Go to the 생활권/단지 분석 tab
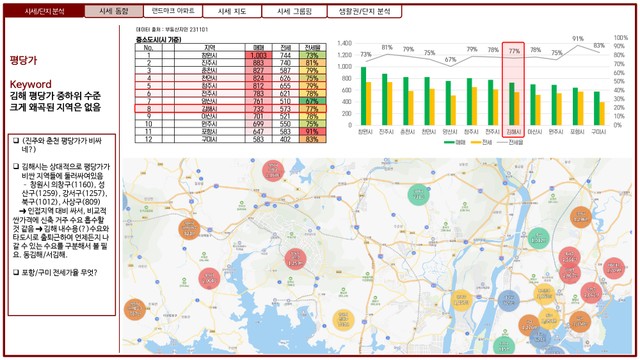 [364, 11]
